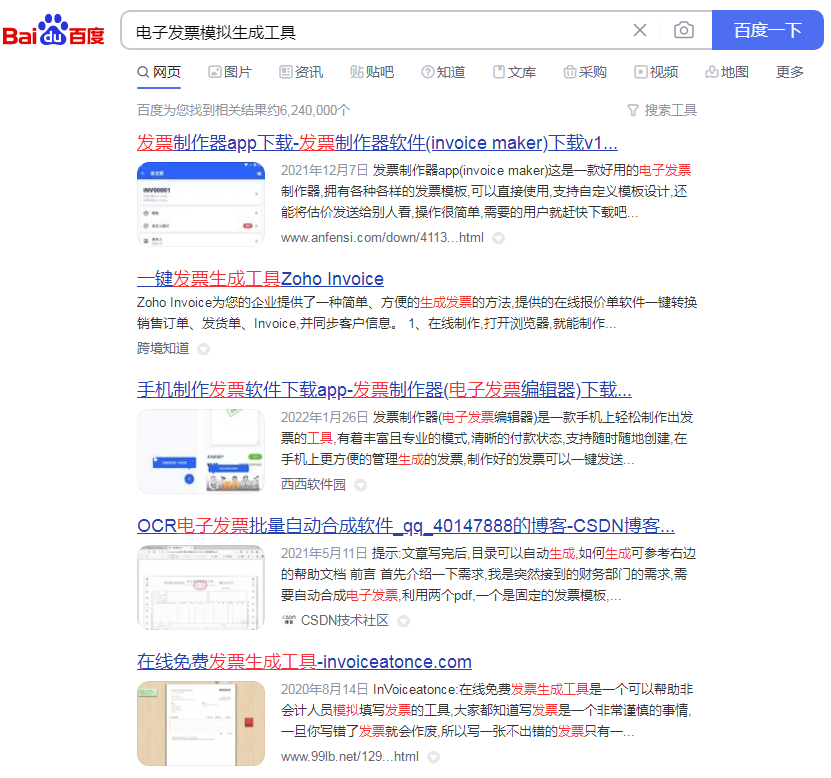The height and width of the screenshot is (778, 831).
Task: Select the 网页 tab
Action: [x=159, y=72]
